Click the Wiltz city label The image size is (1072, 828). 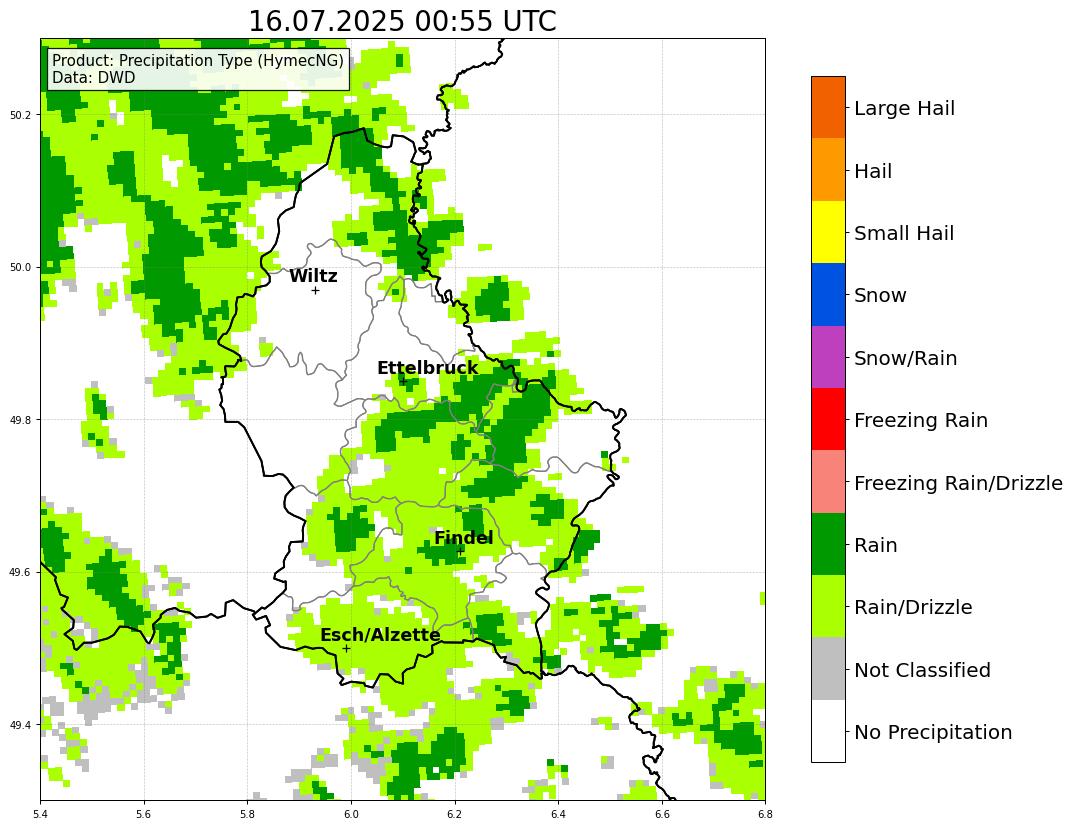[313, 276]
